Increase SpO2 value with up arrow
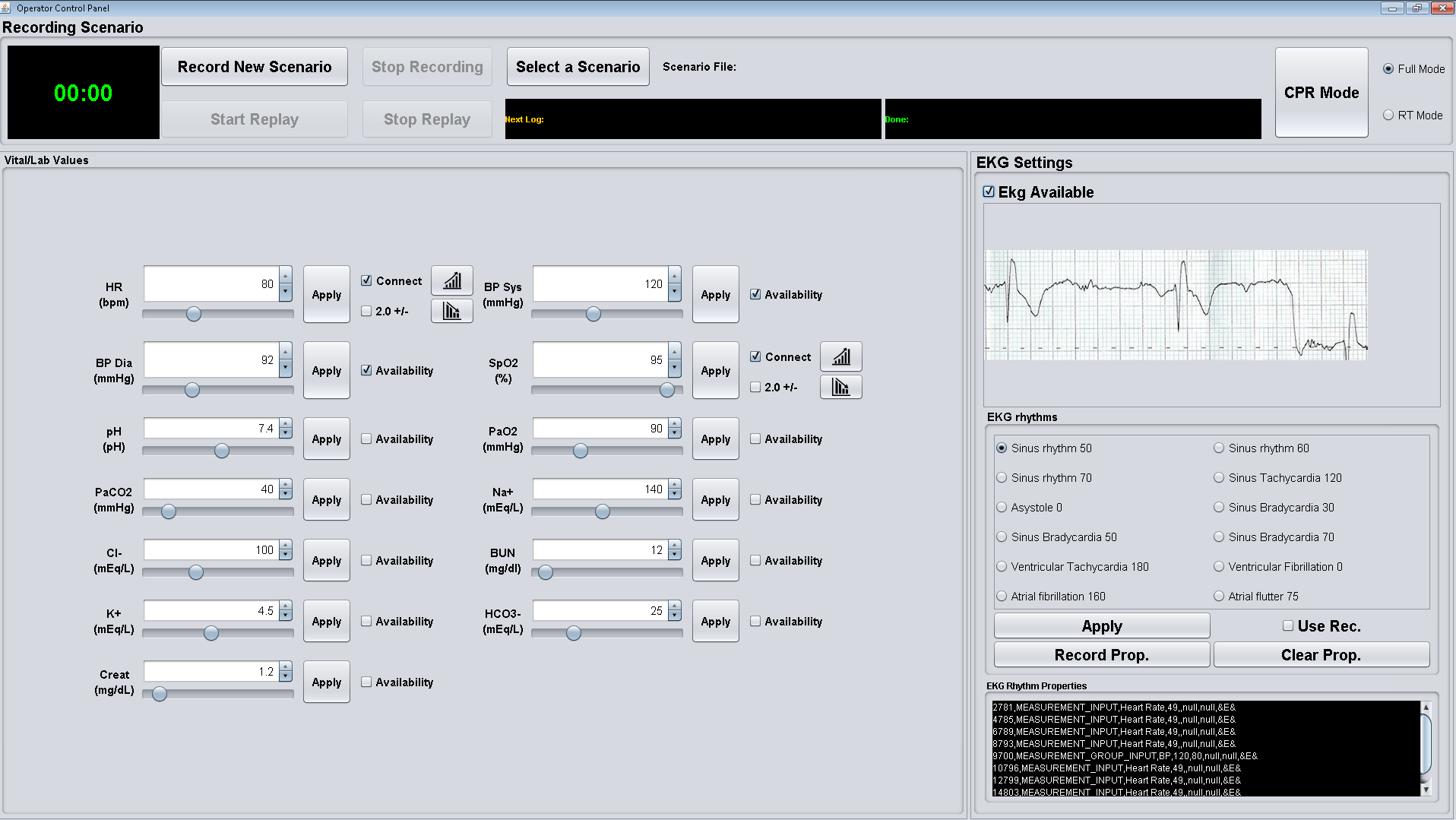 tap(675, 351)
